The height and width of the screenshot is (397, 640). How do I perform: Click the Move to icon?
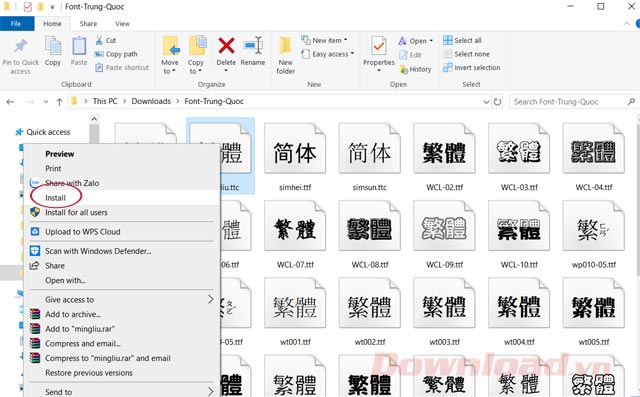170,46
